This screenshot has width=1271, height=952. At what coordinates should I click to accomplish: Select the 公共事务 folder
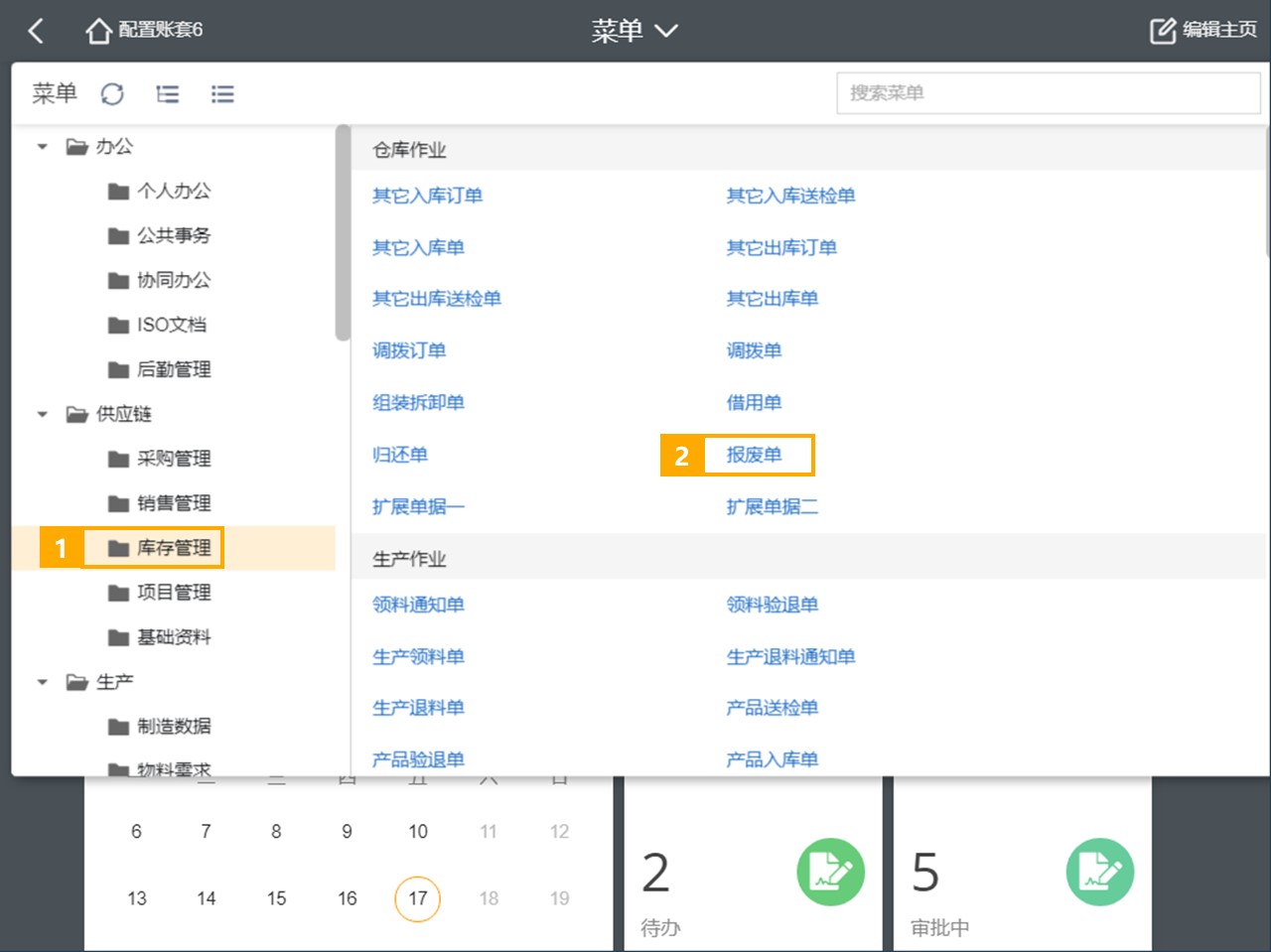159,236
